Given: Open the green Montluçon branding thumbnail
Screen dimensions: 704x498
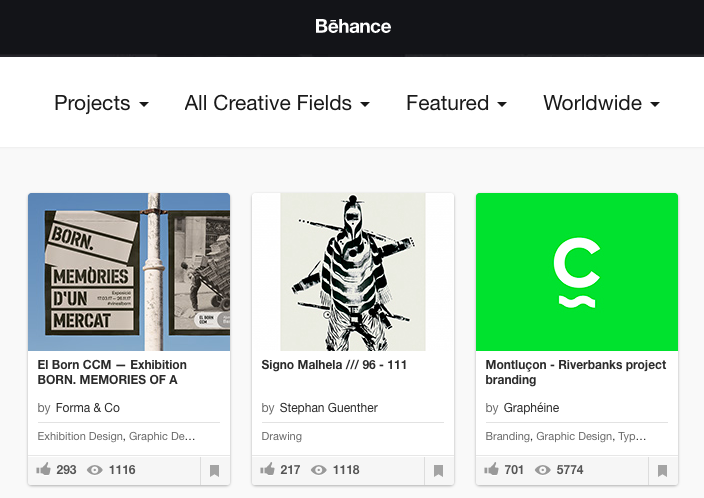Looking at the screenshot, I should [x=577, y=272].
